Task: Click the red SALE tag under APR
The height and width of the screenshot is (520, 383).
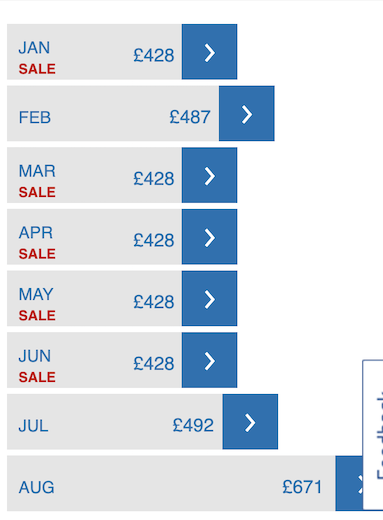Action: (x=37, y=254)
